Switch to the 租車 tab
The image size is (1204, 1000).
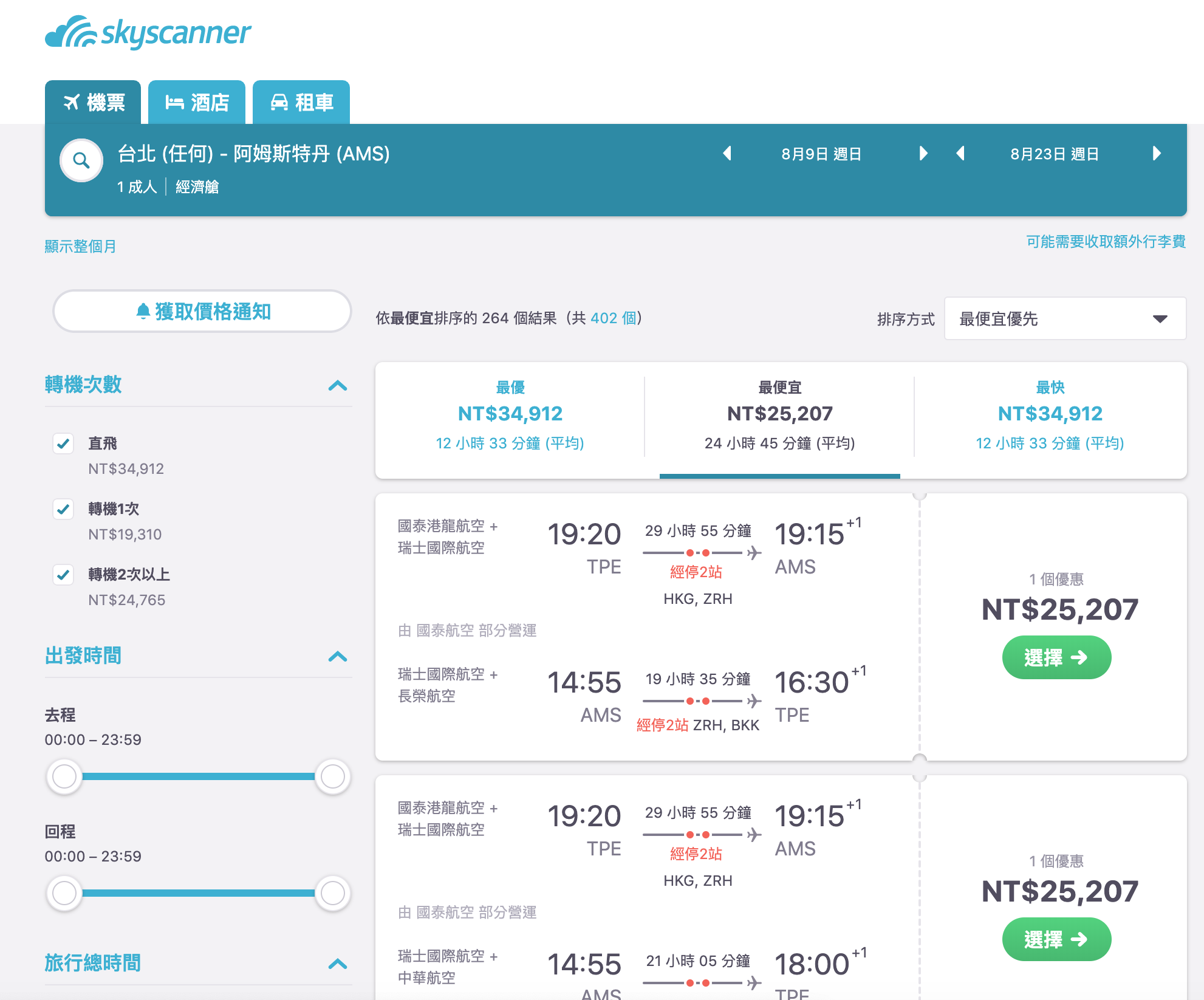point(301,102)
